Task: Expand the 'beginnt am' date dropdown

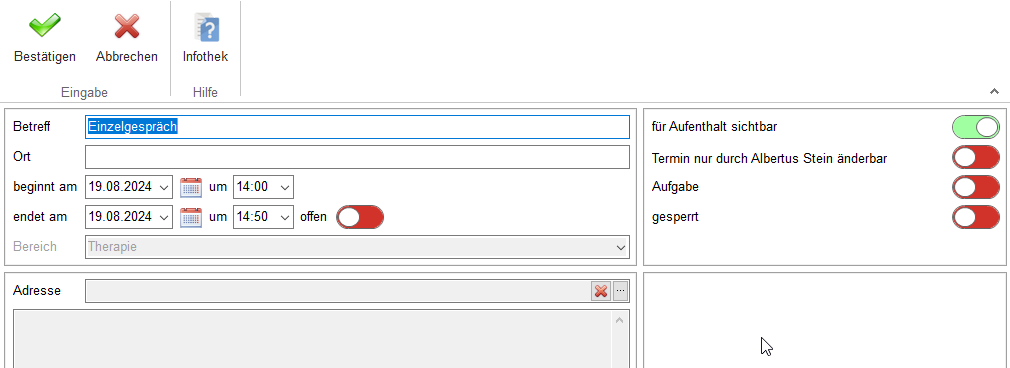Action: click(x=165, y=188)
